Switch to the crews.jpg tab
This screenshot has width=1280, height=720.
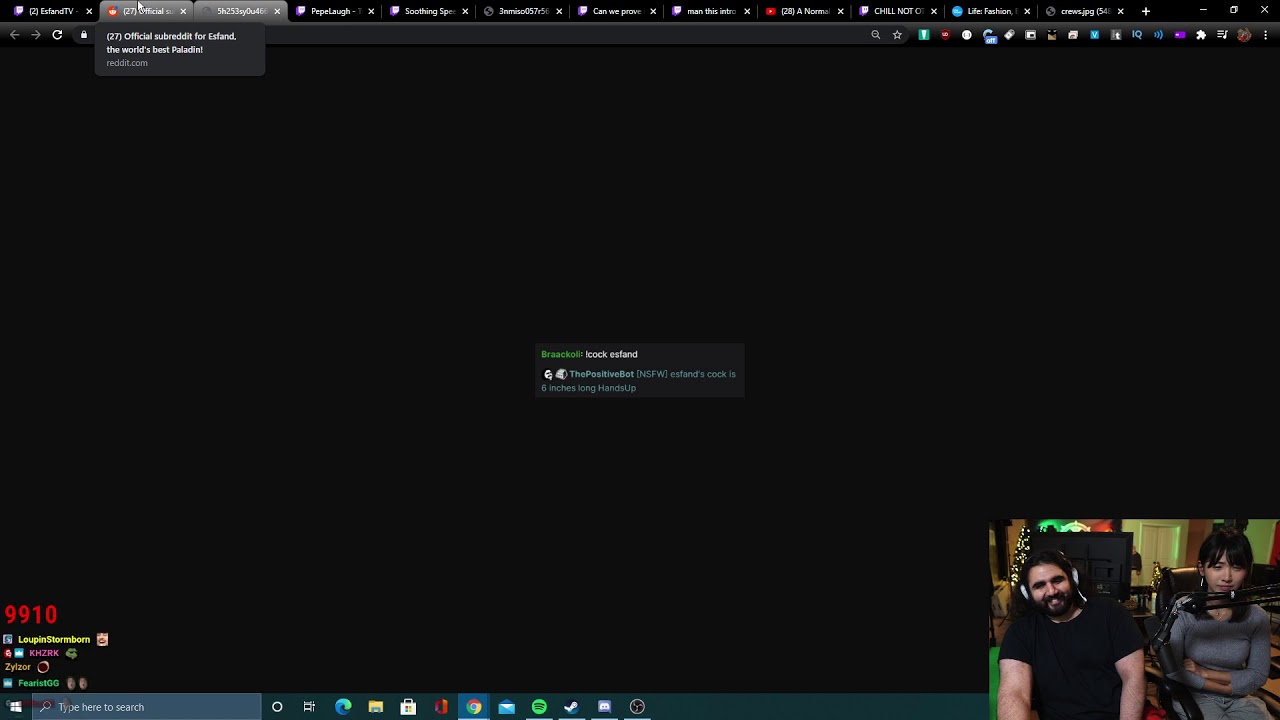pyautogui.click(x=1084, y=11)
